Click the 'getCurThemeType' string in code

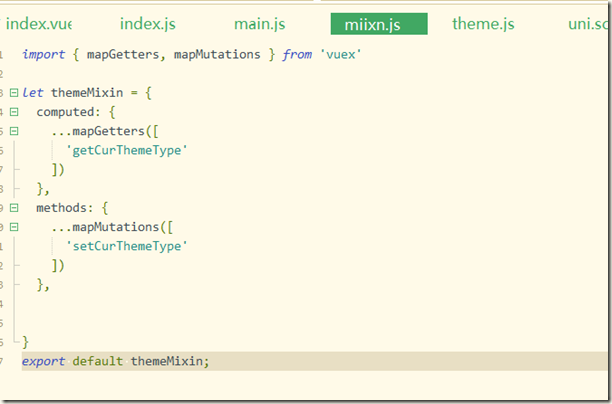(x=127, y=149)
